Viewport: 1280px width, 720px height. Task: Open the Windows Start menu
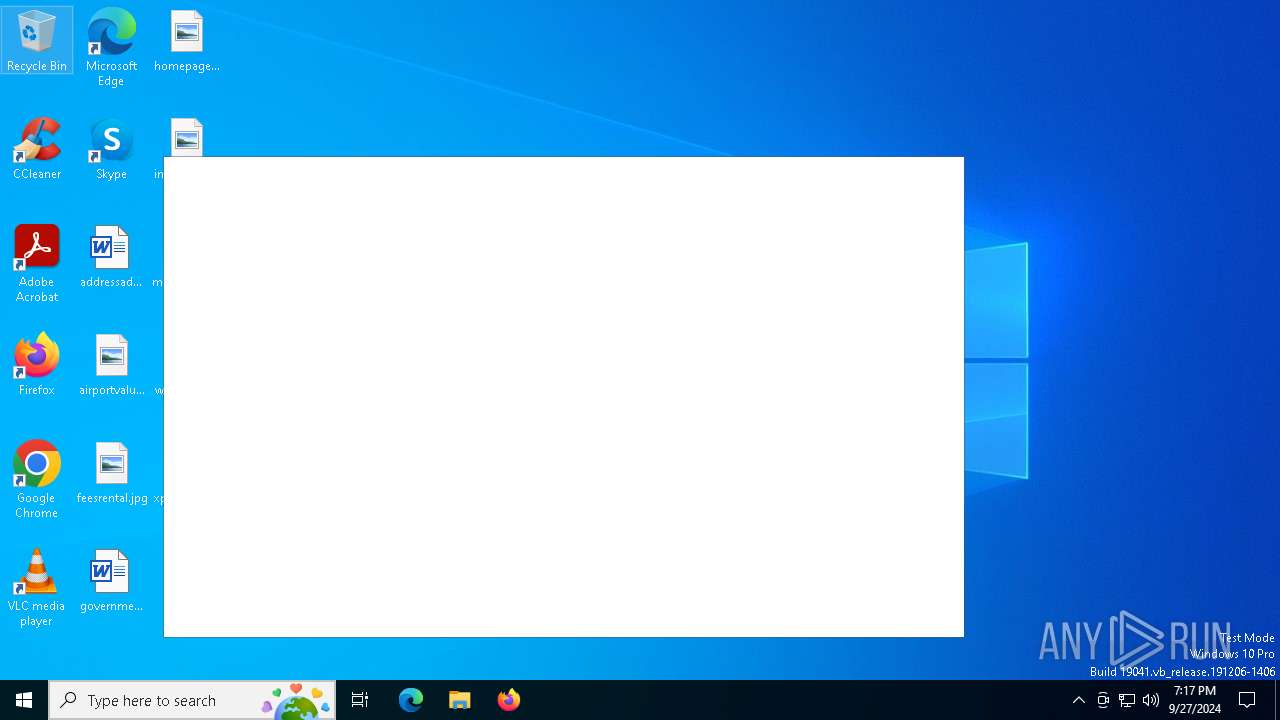[24, 700]
